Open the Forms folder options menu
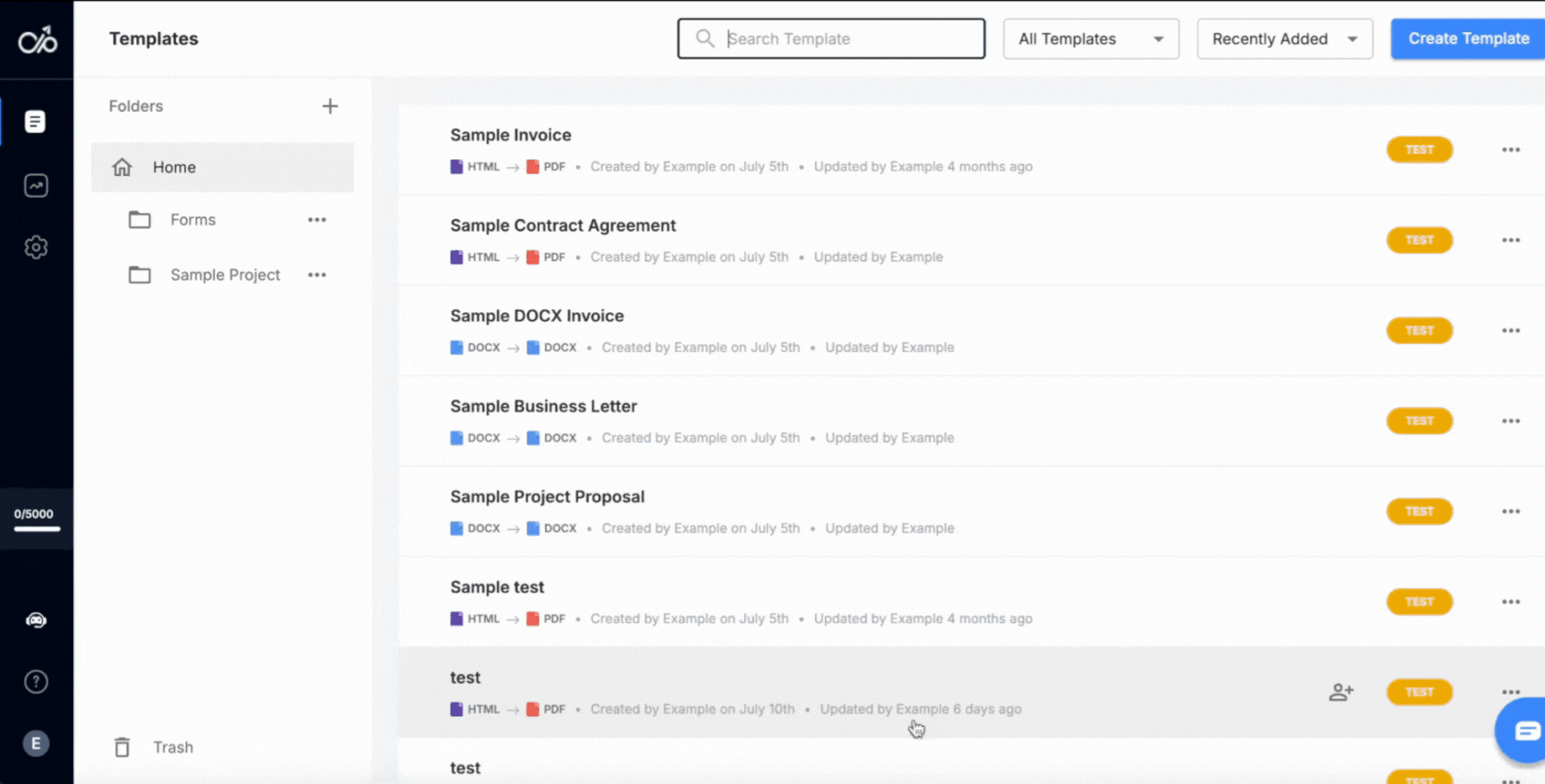Image resolution: width=1545 pixels, height=784 pixels. pyautogui.click(x=317, y=220)
